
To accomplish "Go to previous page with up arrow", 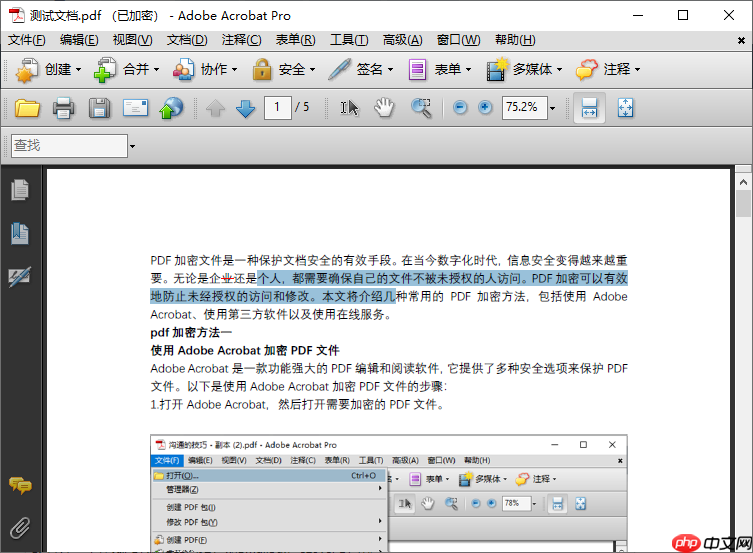I will [x=215, y=108].
